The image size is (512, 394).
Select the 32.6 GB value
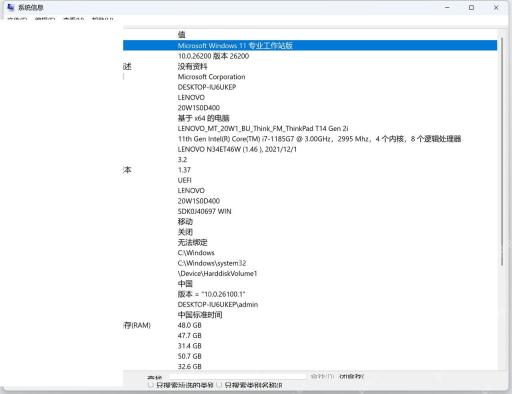[x=189, y=366]
